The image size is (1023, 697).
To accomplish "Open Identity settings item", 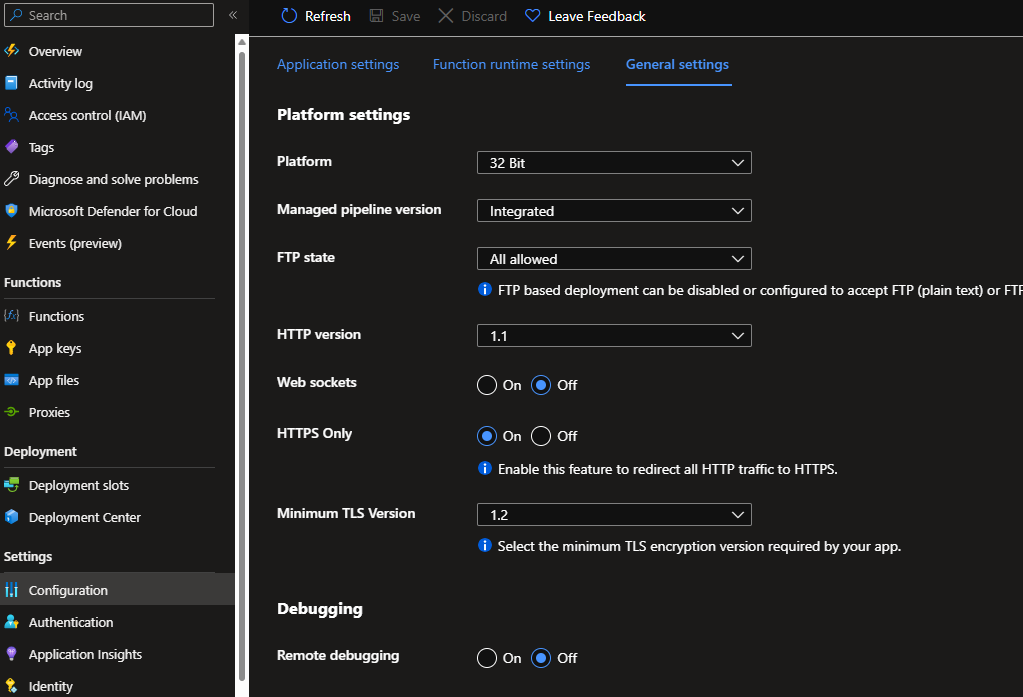I will click(x=51, y=686).
